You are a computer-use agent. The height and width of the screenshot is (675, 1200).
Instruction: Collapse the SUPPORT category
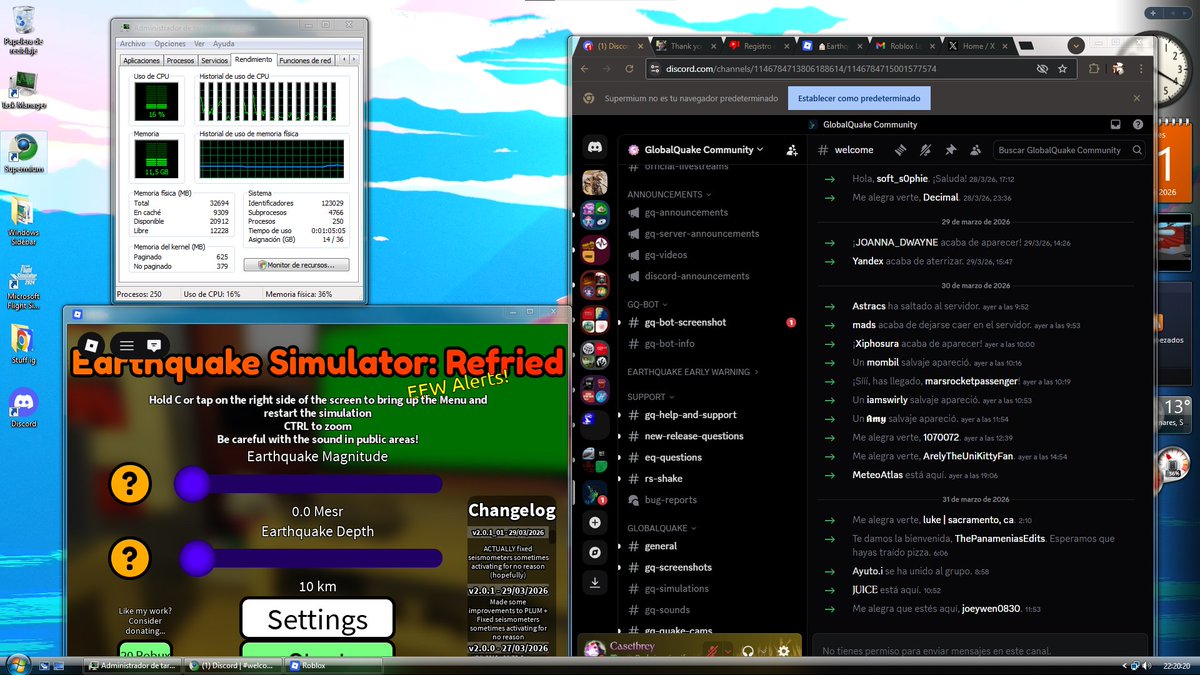pyautogui.click(x=651, y=396)
